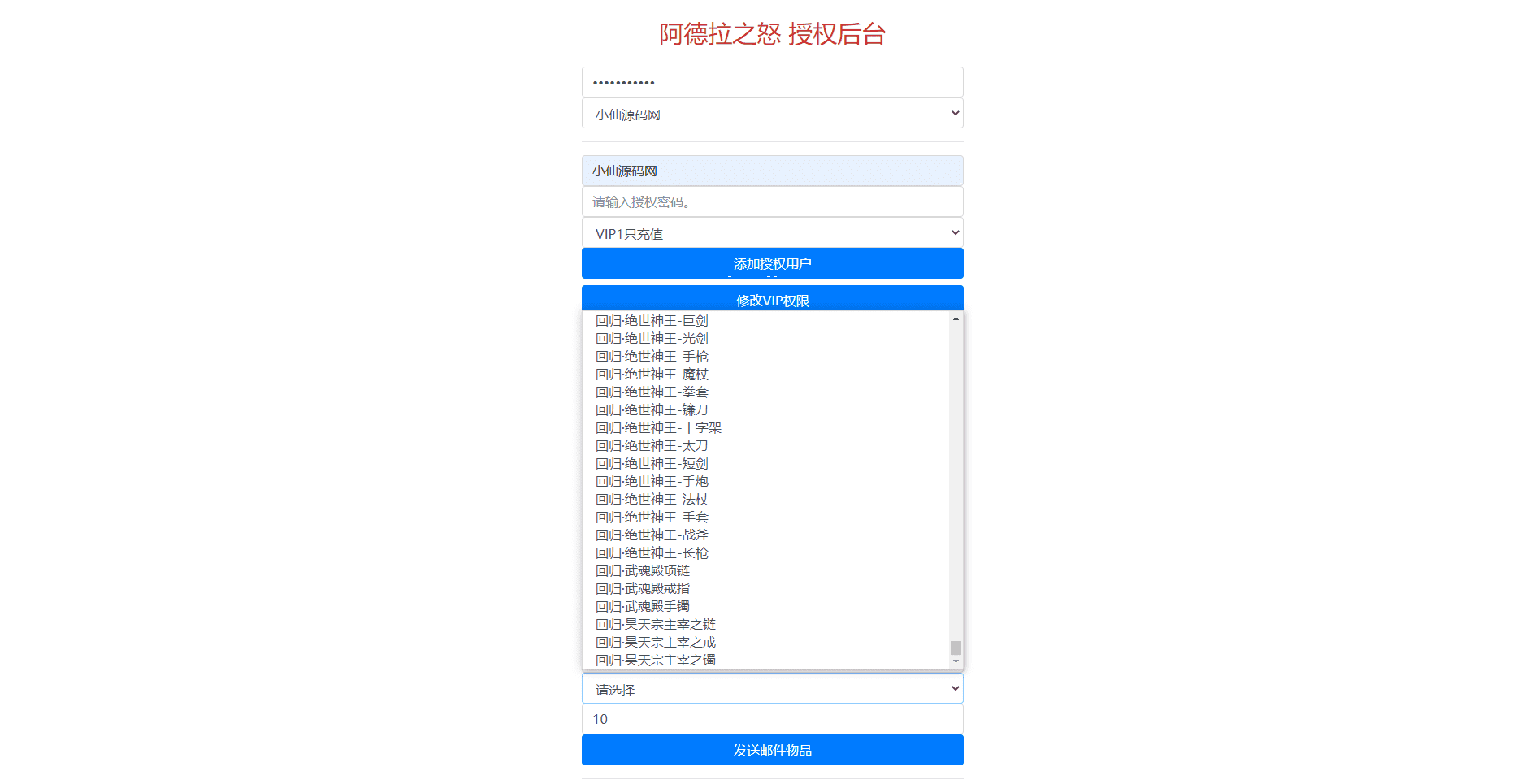Select 回归·昊天宗主宰之链 entry

pos(765,625)
